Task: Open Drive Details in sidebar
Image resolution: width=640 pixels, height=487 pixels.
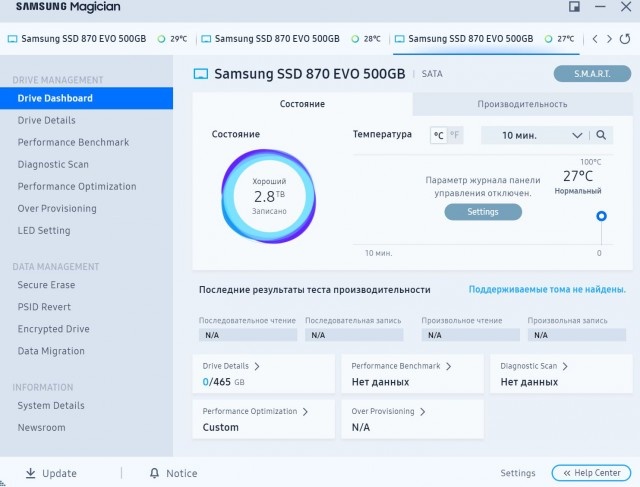Action: click(x=87, y=120)
